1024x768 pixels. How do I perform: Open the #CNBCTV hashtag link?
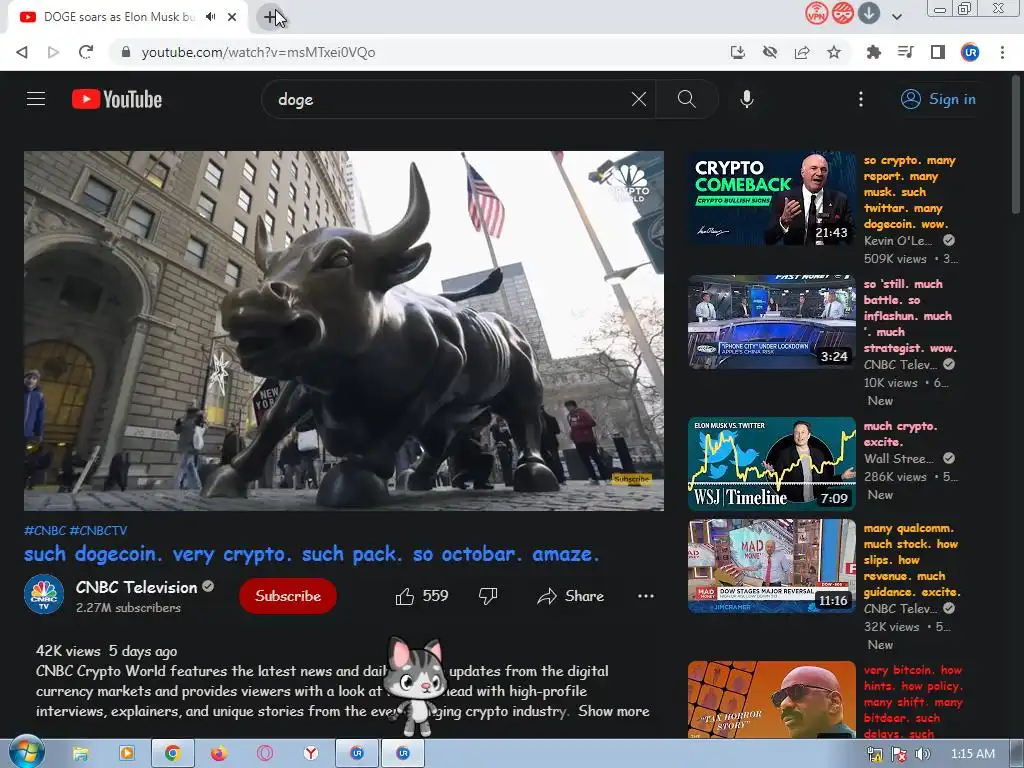[98, 530]
